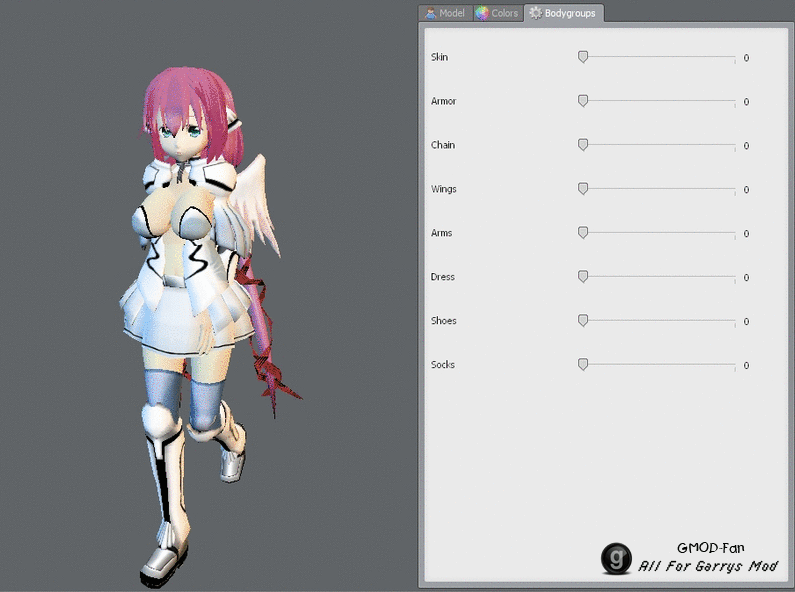Click the Socks value field showing 0
The image size is (795, 592).
pos(746,365)
